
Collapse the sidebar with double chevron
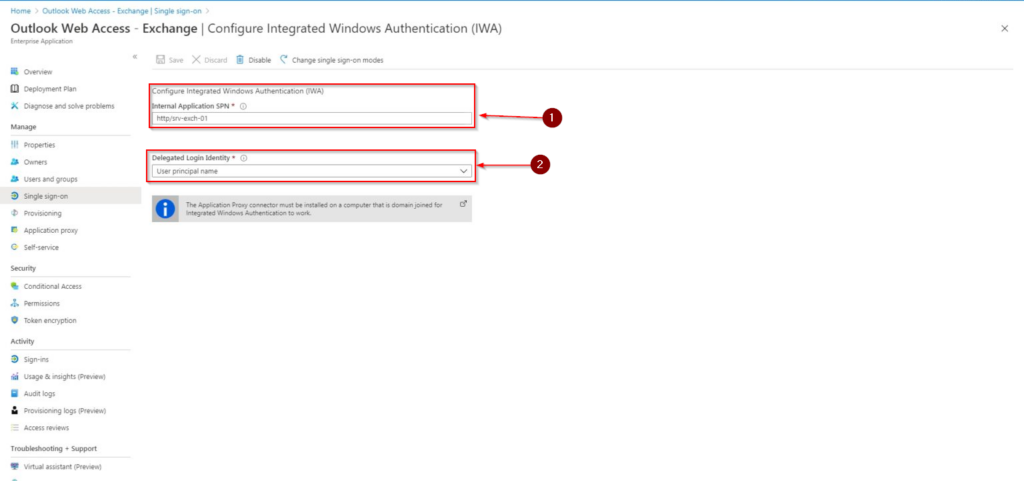tap(135, 57)
